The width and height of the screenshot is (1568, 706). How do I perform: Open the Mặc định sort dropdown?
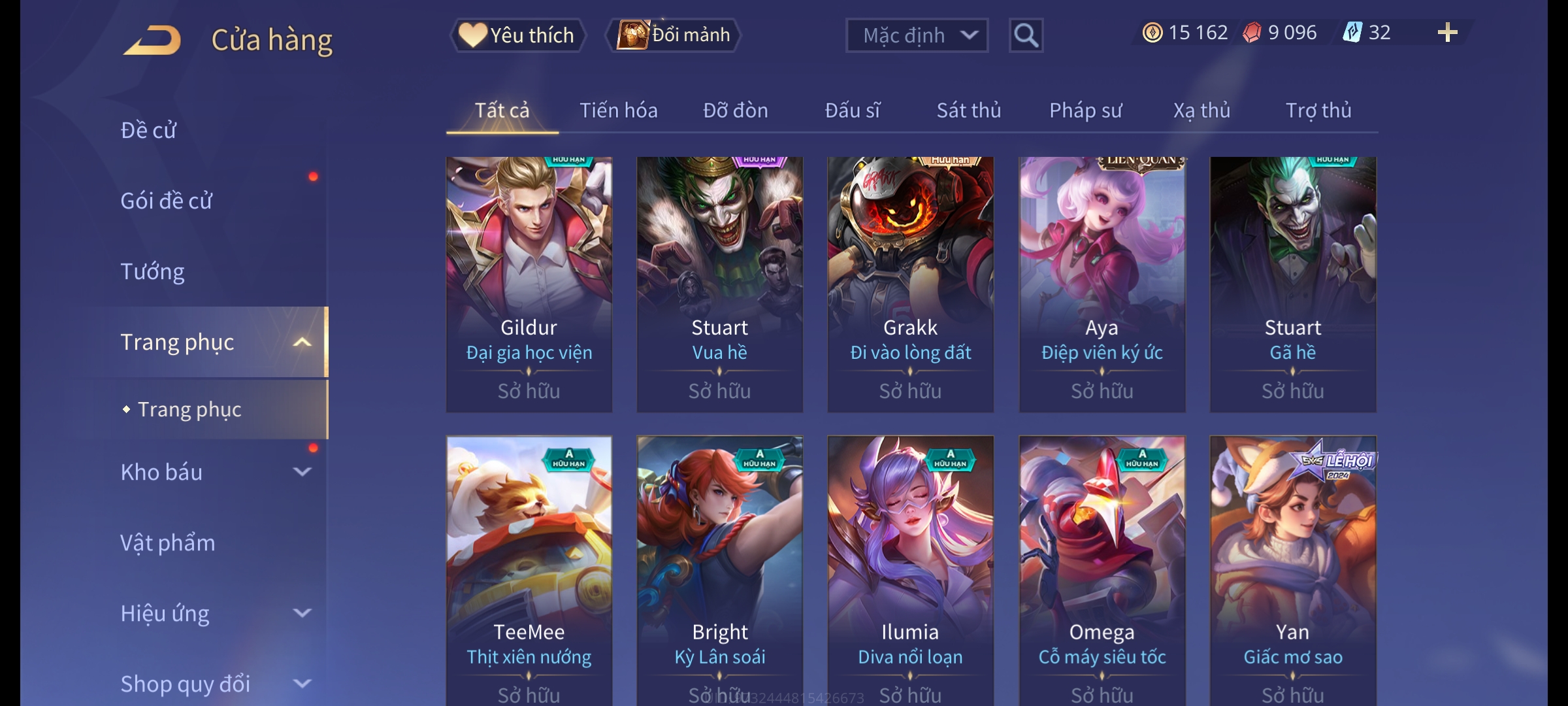point(917,35)
